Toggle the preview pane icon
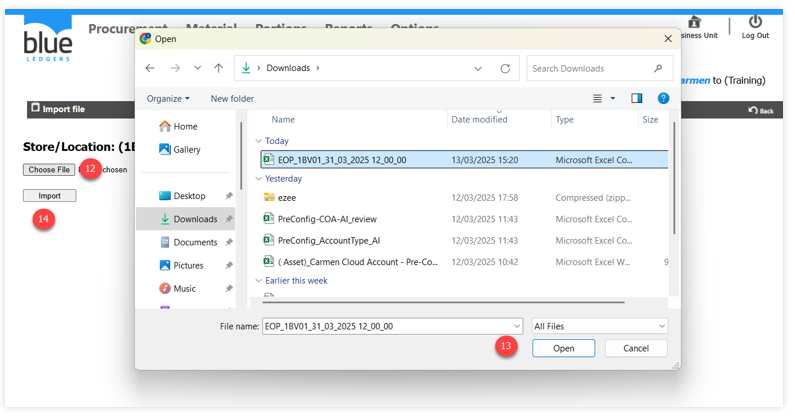The height and width of the screenshot is (416, 795). [x=637, y=98]
